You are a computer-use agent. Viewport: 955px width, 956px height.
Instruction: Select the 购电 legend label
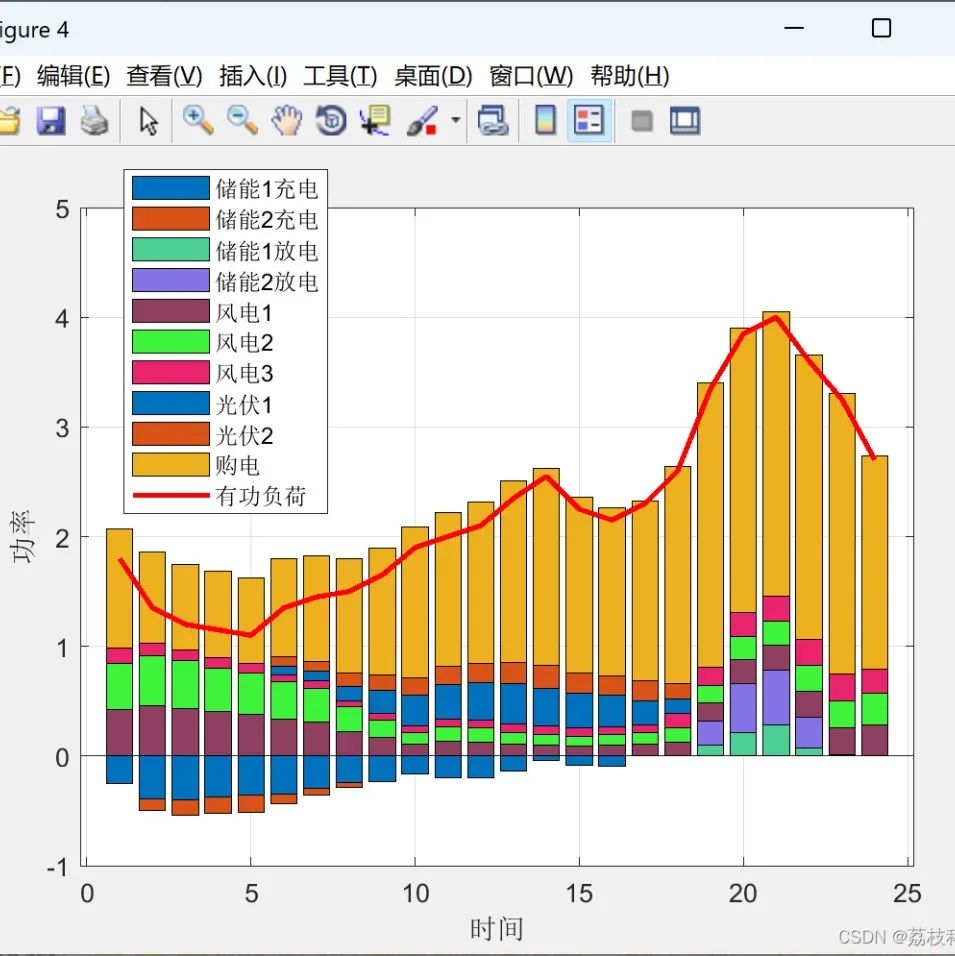[237, 465]
